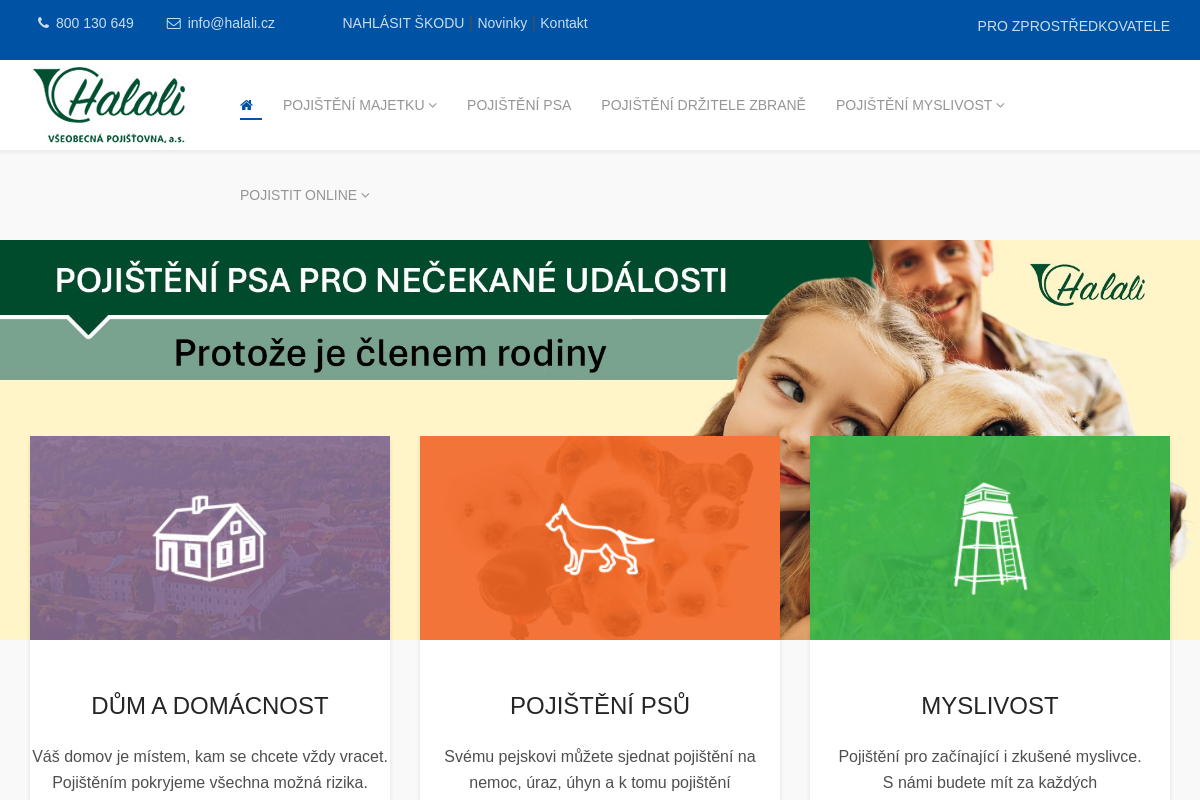Expand the POJIŠTĚNÍ MAJETKU dropdown
Image resolution: width=1200 pixels, height=800 pixels.
click(x=359, y=104)
